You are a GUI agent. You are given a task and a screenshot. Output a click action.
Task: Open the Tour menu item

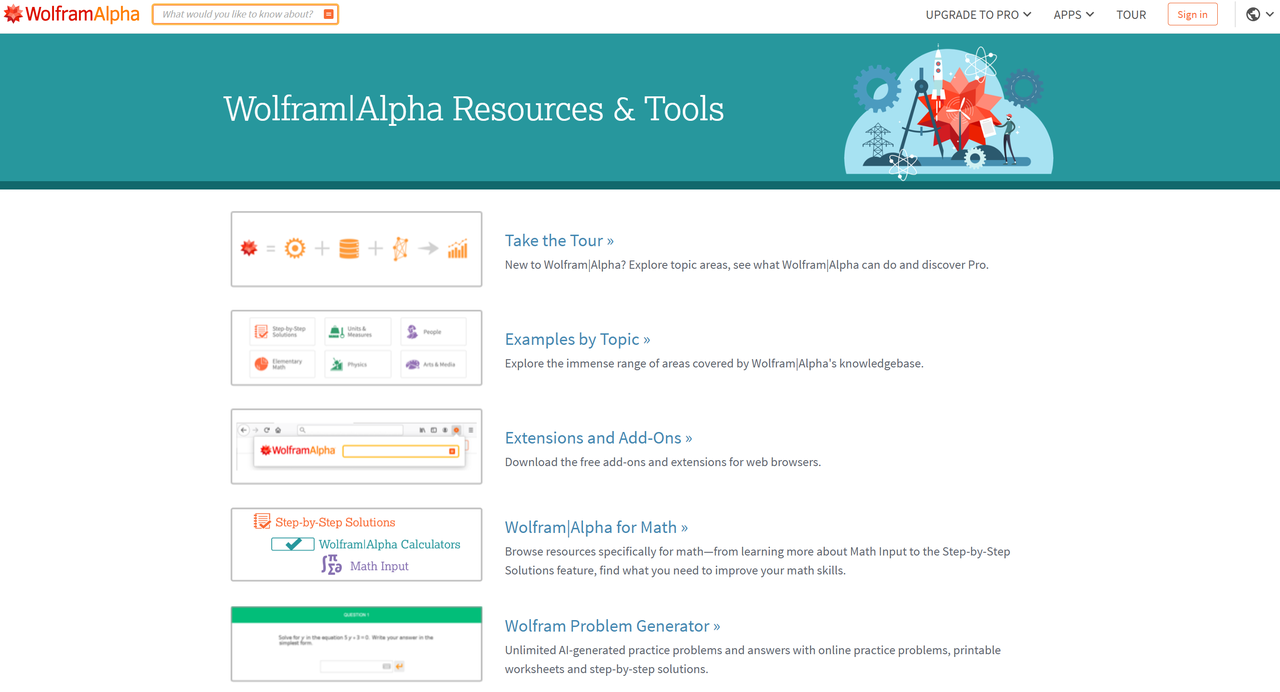click(1131, 14)
